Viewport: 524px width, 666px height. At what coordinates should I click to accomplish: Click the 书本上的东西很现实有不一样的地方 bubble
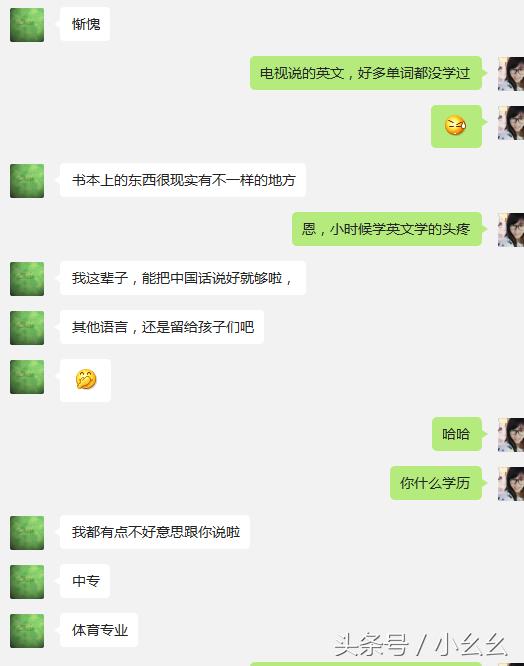183,180
